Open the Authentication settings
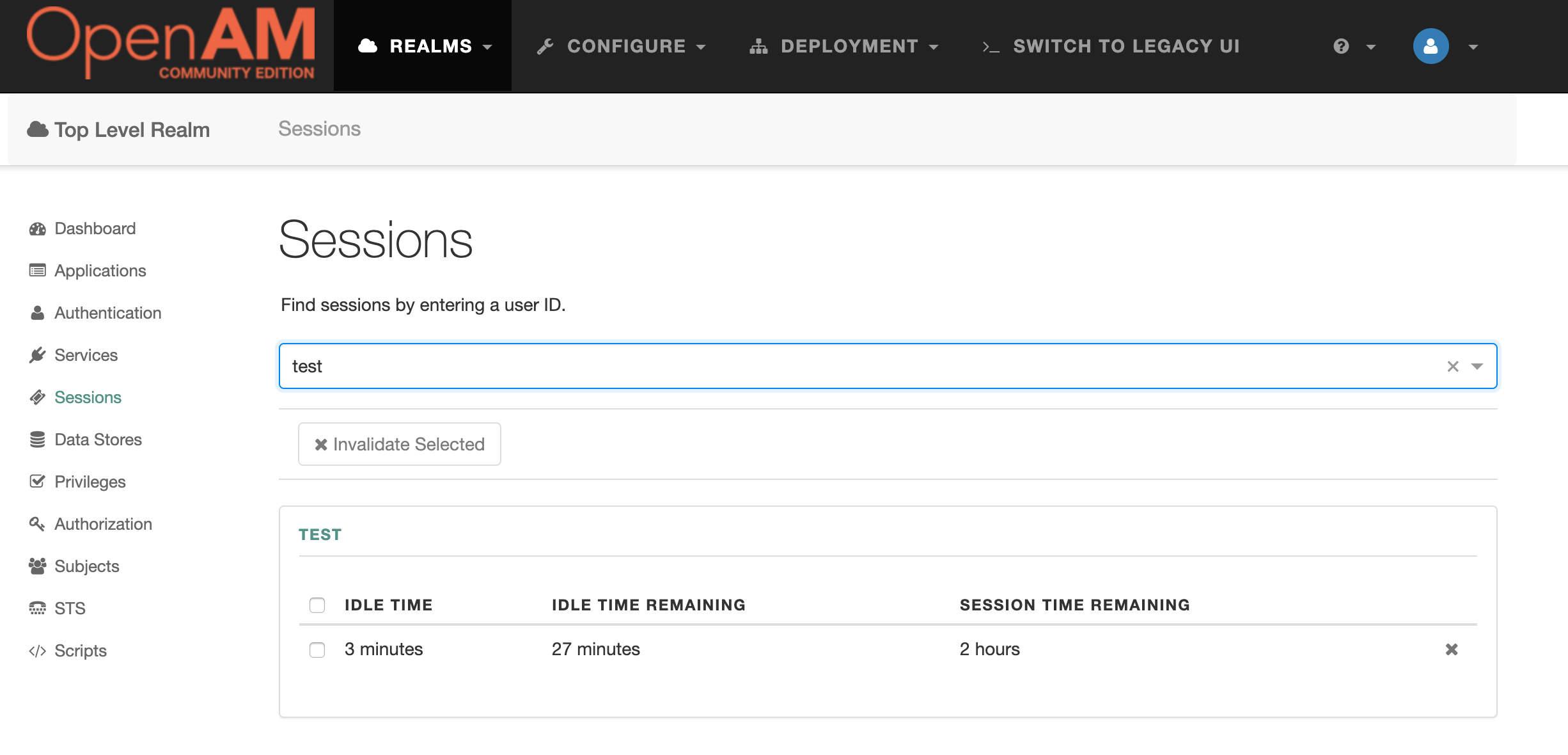The height and width of the screenshot is (755, 1568). 107,313
